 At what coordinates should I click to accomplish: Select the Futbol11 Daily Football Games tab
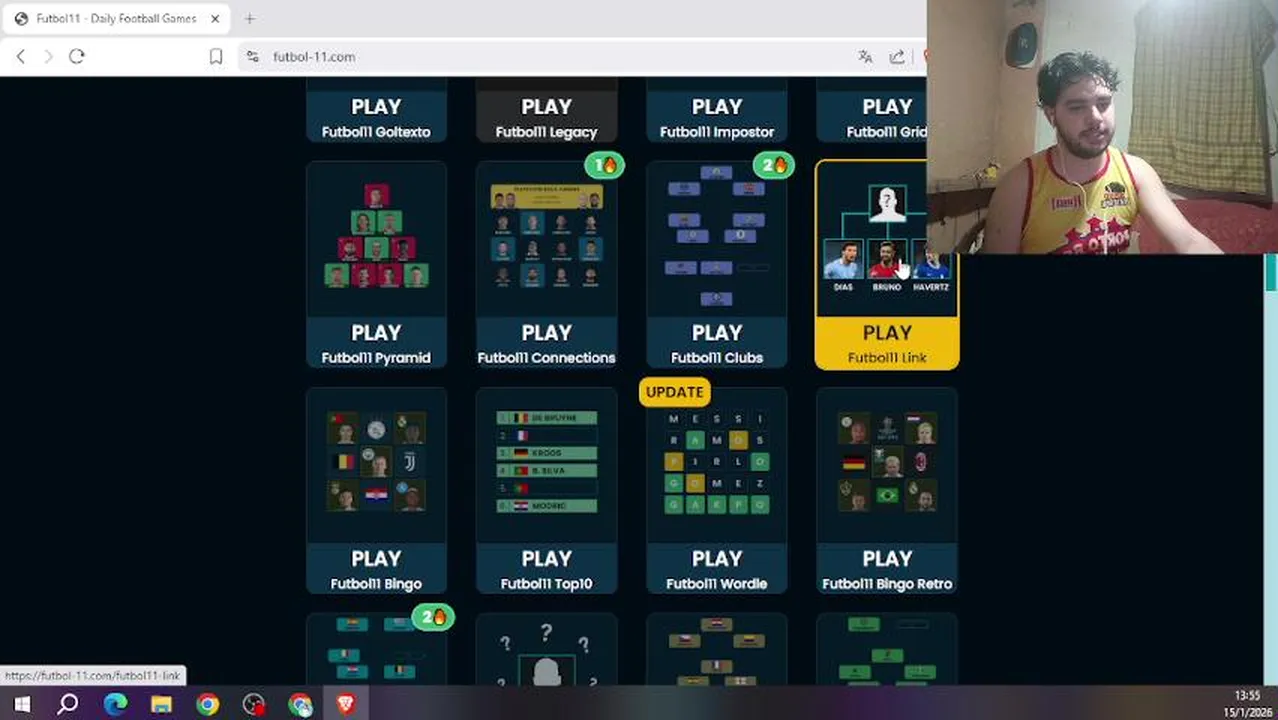[x=118, y=18]
